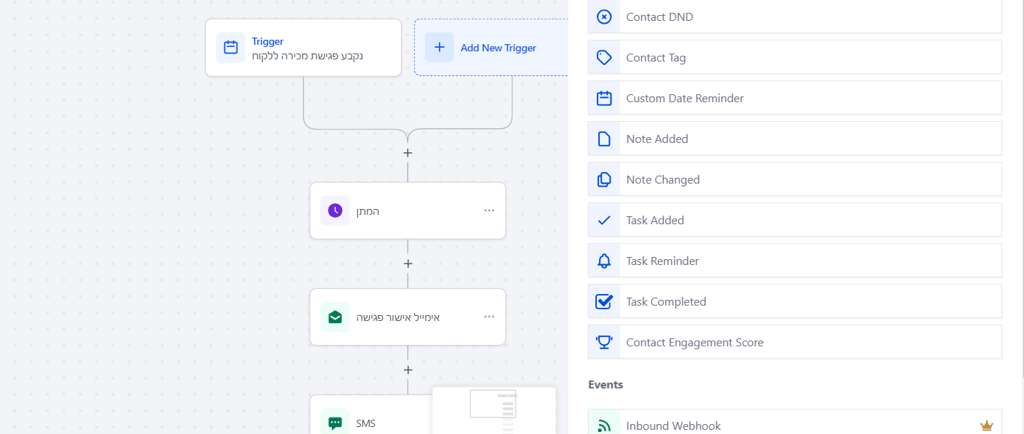Click the Inbound Webhook feed icon
Screen dimensions: 1024x434
pos(604,426)
